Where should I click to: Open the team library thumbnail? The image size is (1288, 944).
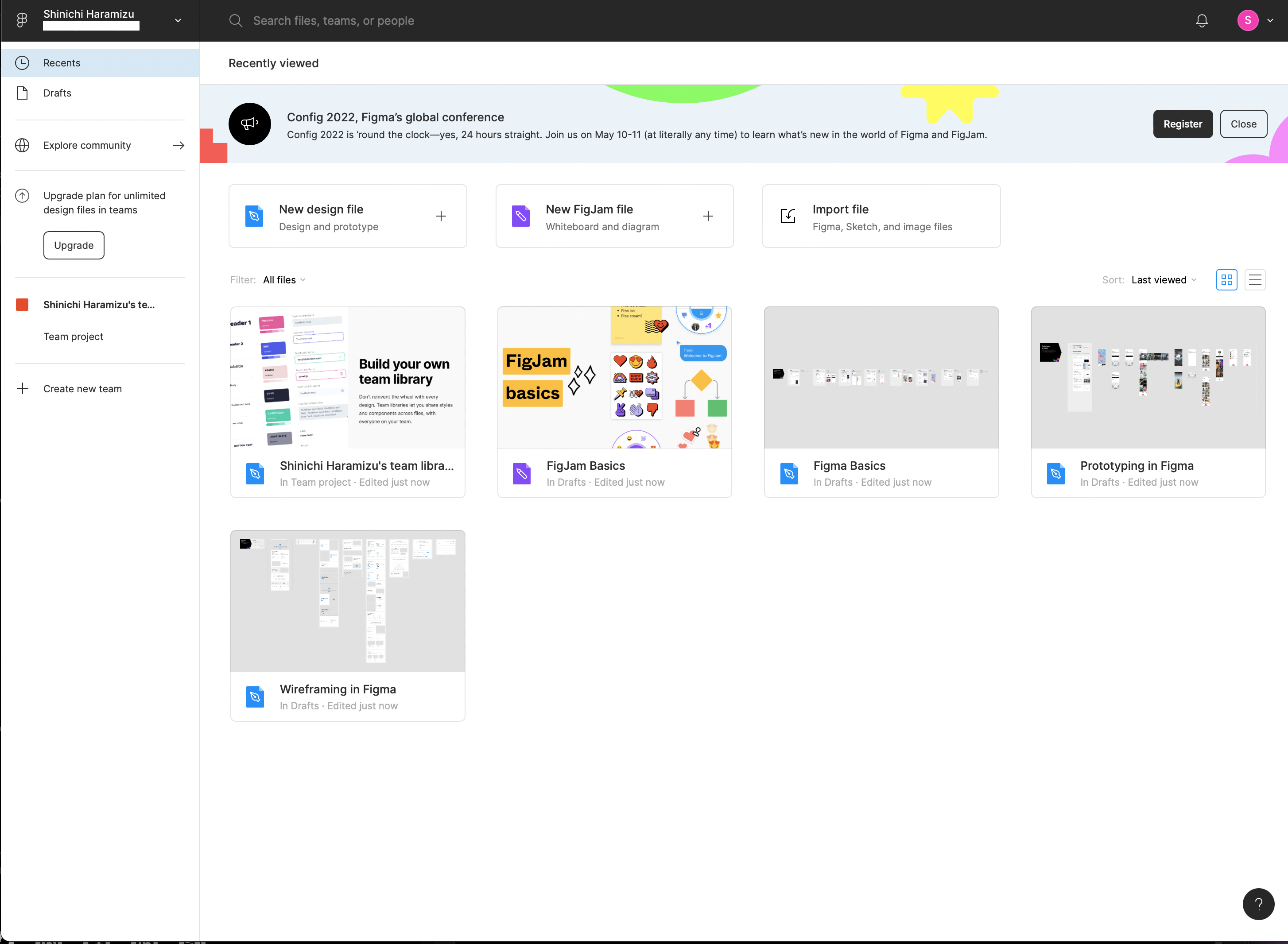point(348,378)
